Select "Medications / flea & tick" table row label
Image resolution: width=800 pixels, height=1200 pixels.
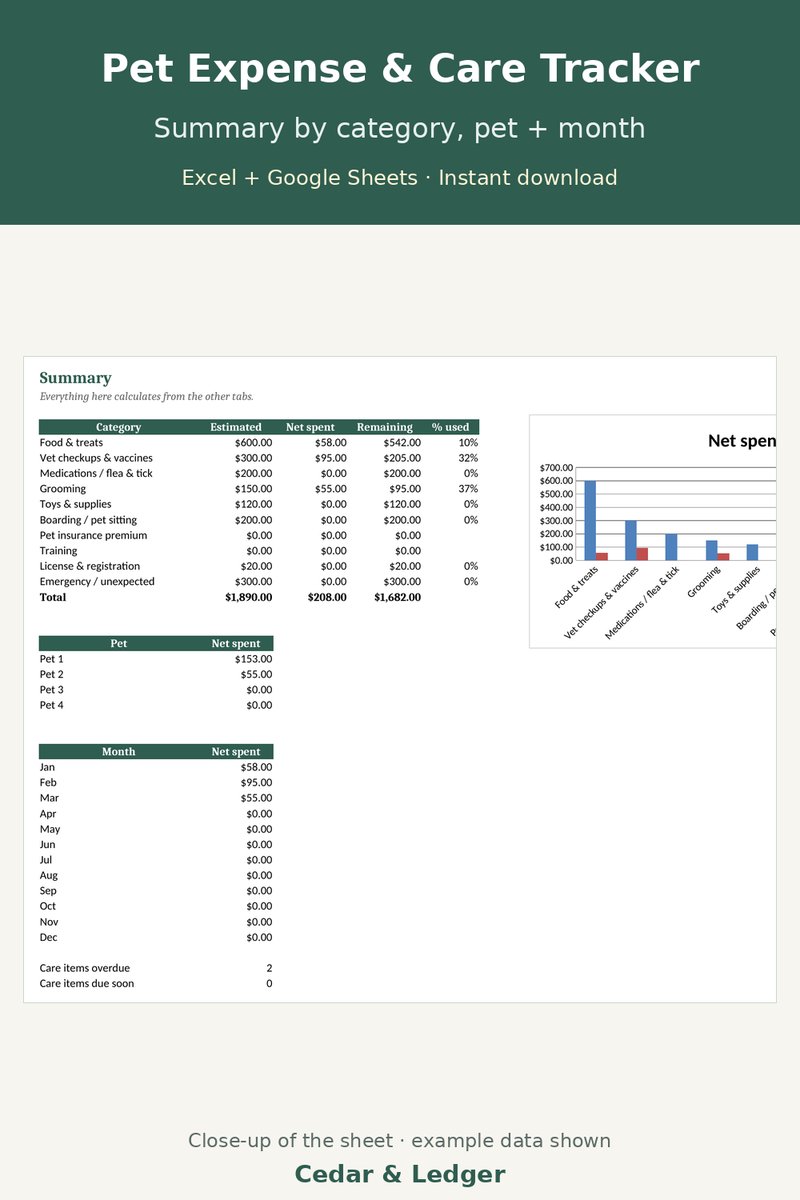pyautogui.click(x=96, y=473)
